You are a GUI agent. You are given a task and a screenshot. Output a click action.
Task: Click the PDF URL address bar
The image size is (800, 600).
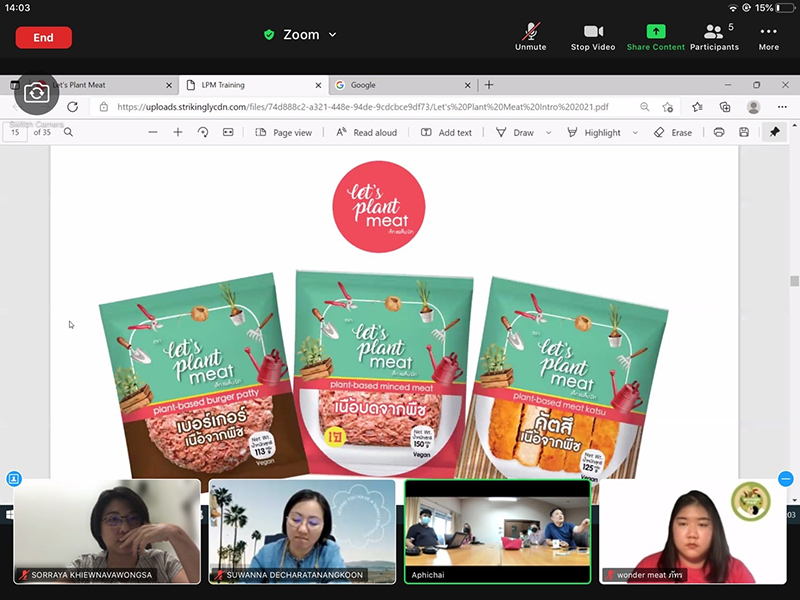click(x=362, y=107)
